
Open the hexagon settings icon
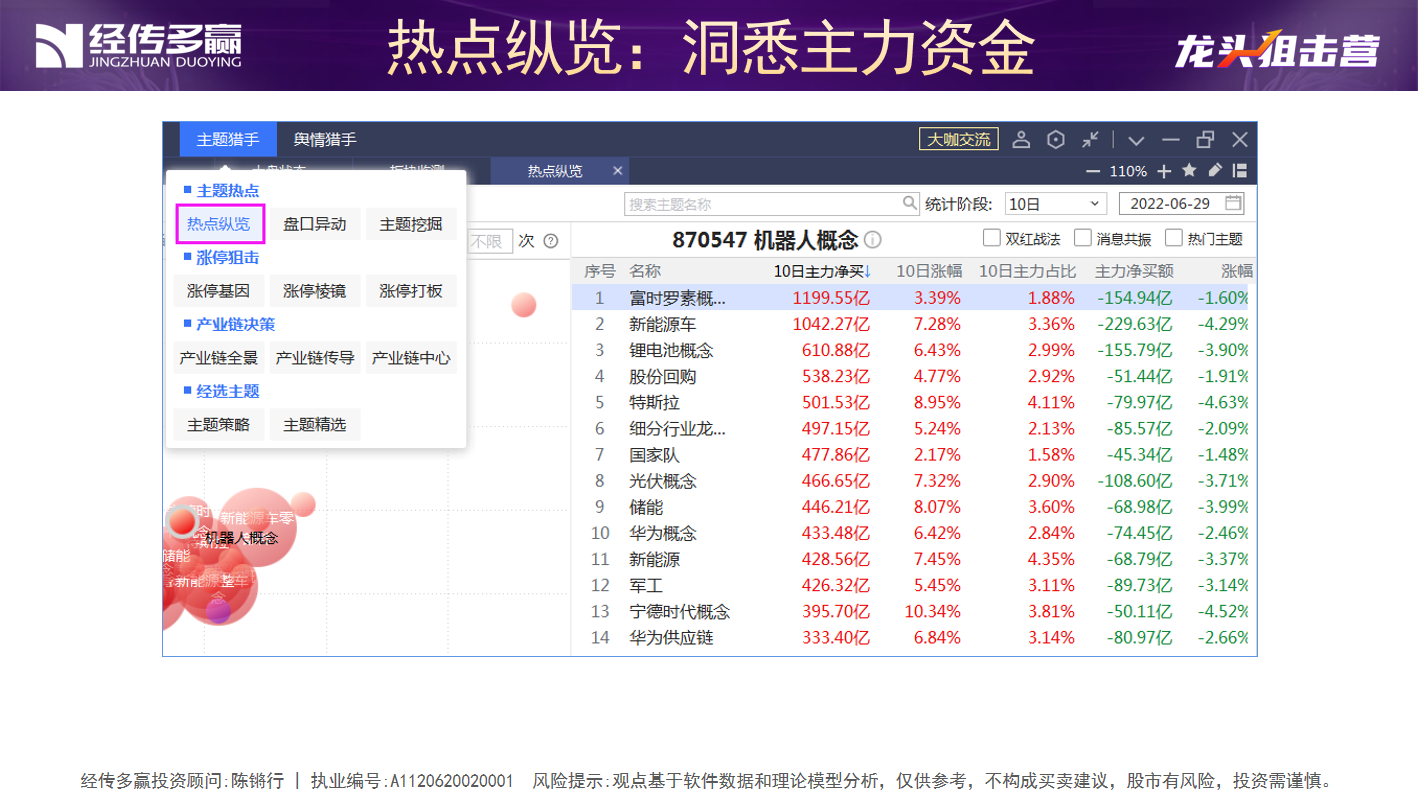pos(1056,140)
